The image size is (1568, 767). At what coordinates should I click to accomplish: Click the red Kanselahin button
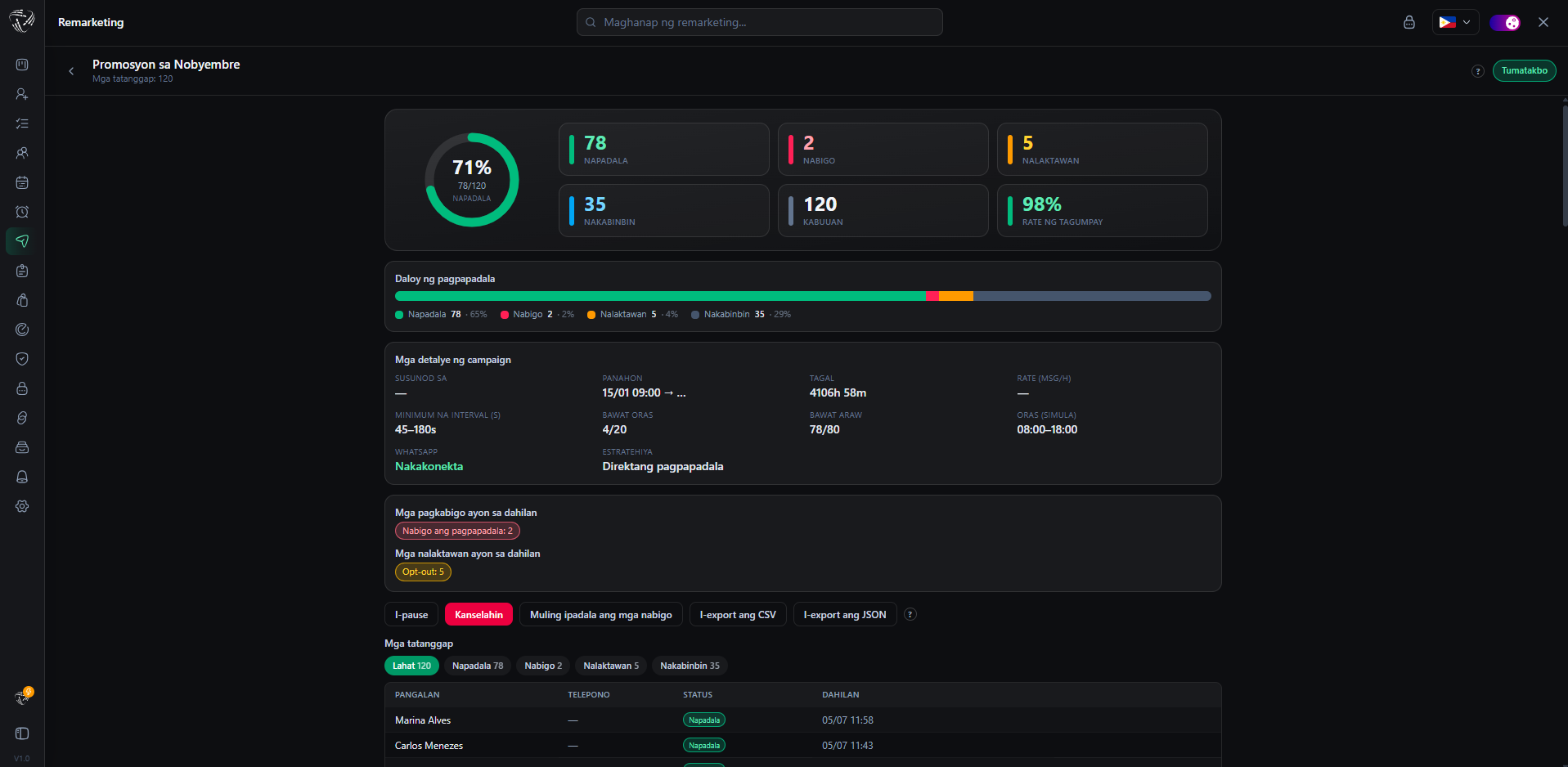[x=478, y=614]
